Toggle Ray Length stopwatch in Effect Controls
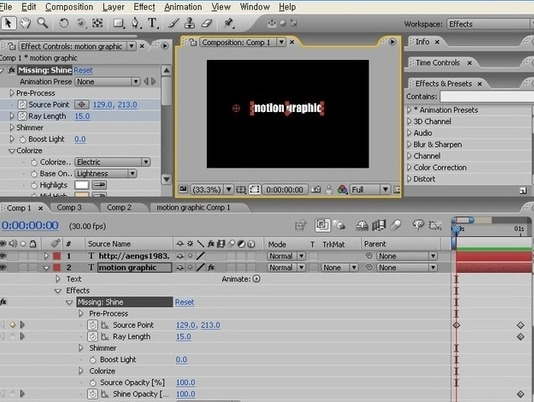534x402 pixels. click(x=22, y=116)
